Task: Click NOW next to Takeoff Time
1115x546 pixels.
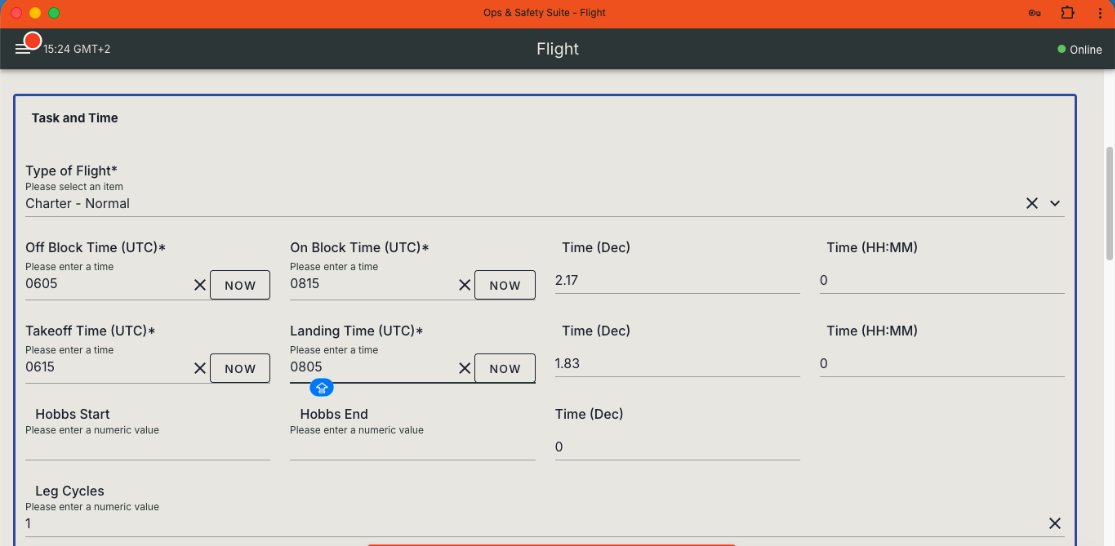Action: [x=240, y=368]
